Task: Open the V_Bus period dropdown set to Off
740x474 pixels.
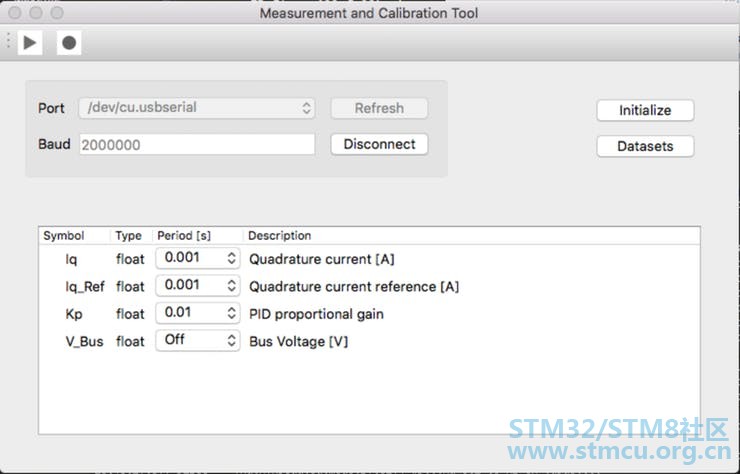Action: pos(198,340)
